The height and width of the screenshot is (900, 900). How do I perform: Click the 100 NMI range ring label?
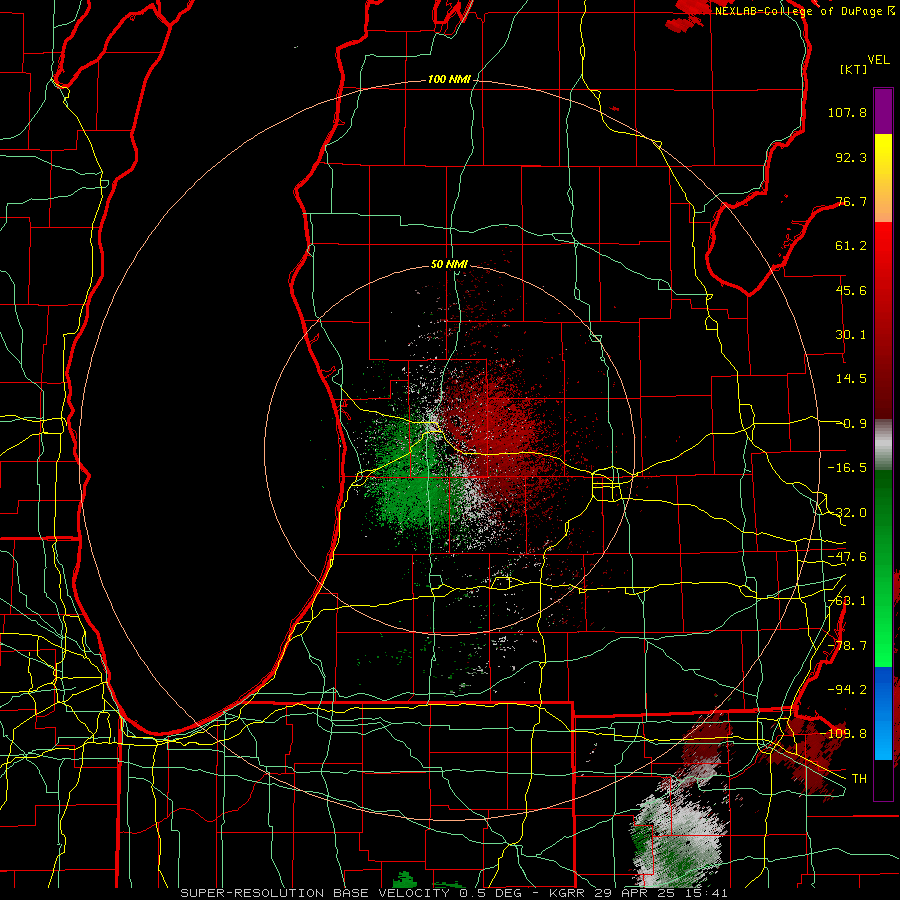(x=449, y=79)
